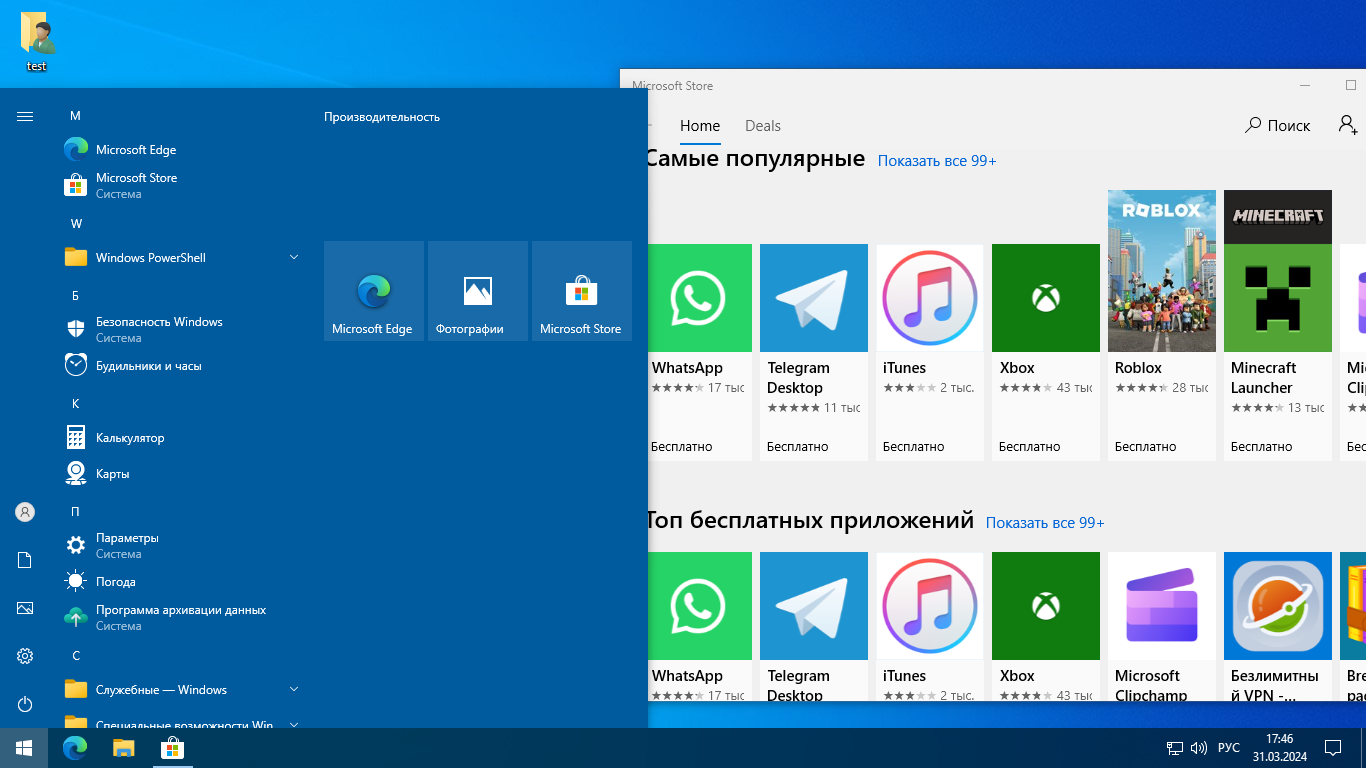Expand Служебные — Windows folder

(x=294, y=690)
